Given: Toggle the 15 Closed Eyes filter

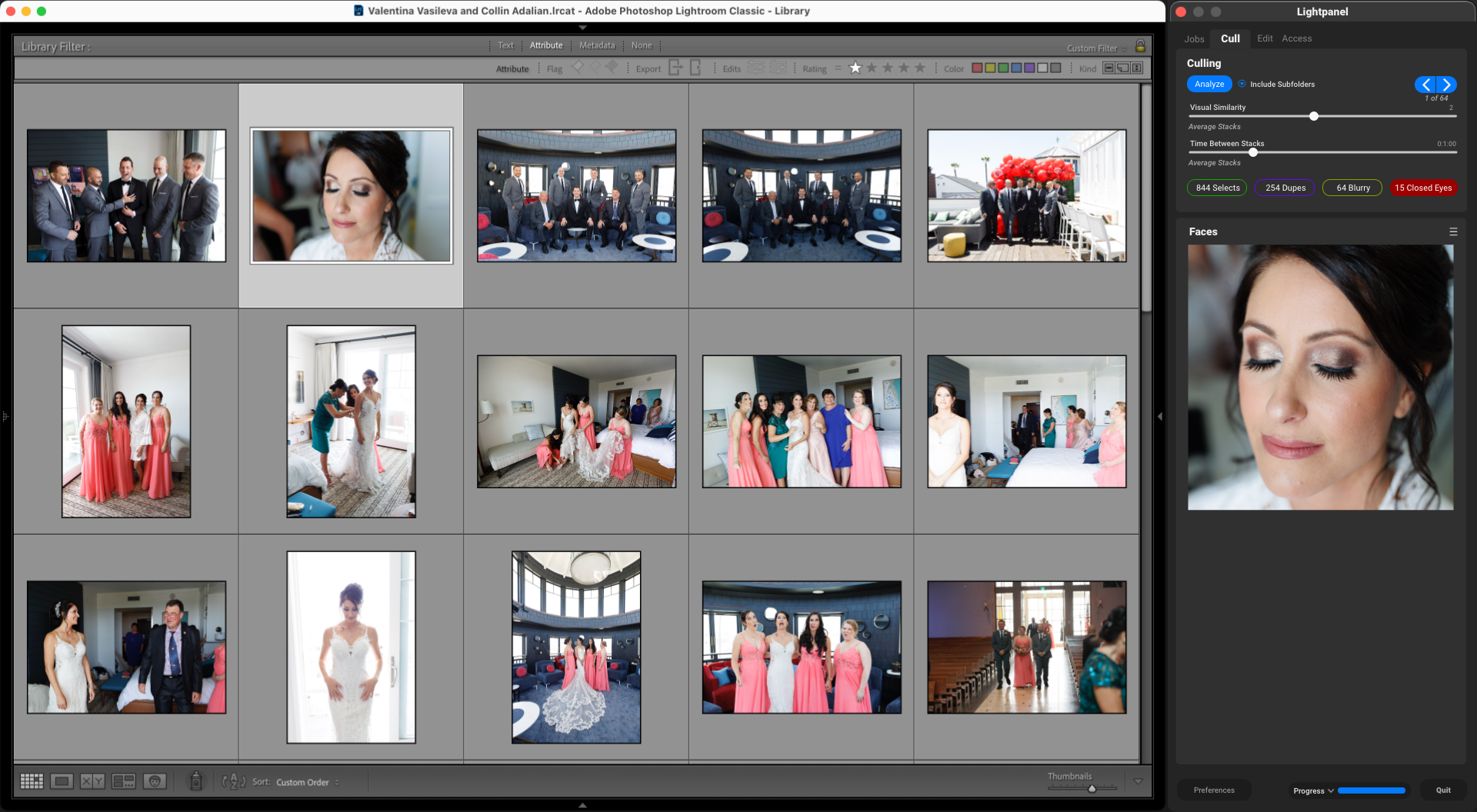Looking at the screenshot, I should pyautogui.click(x=1422, y=188).
